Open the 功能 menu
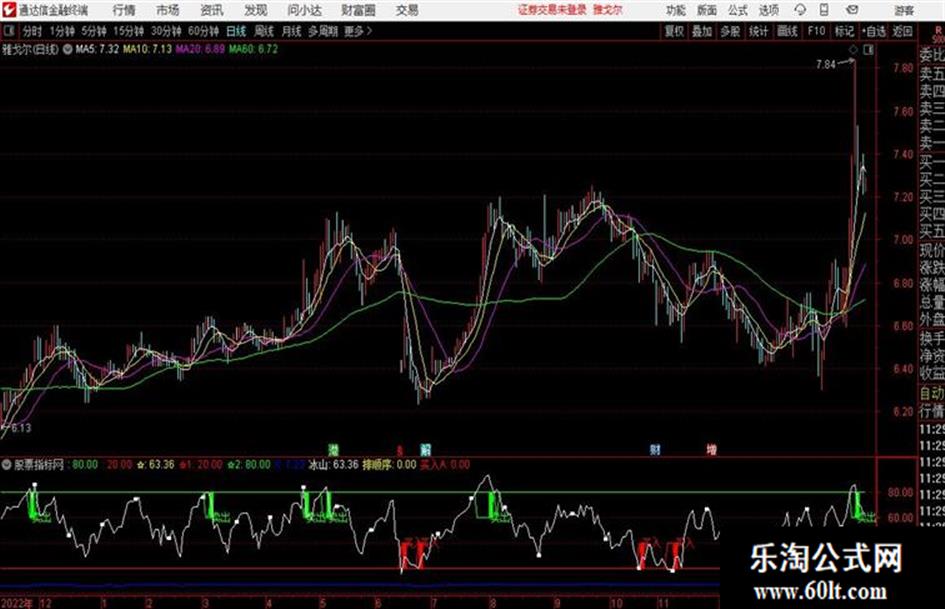This screenshot has height=609, width=945. tap(676, 10)
